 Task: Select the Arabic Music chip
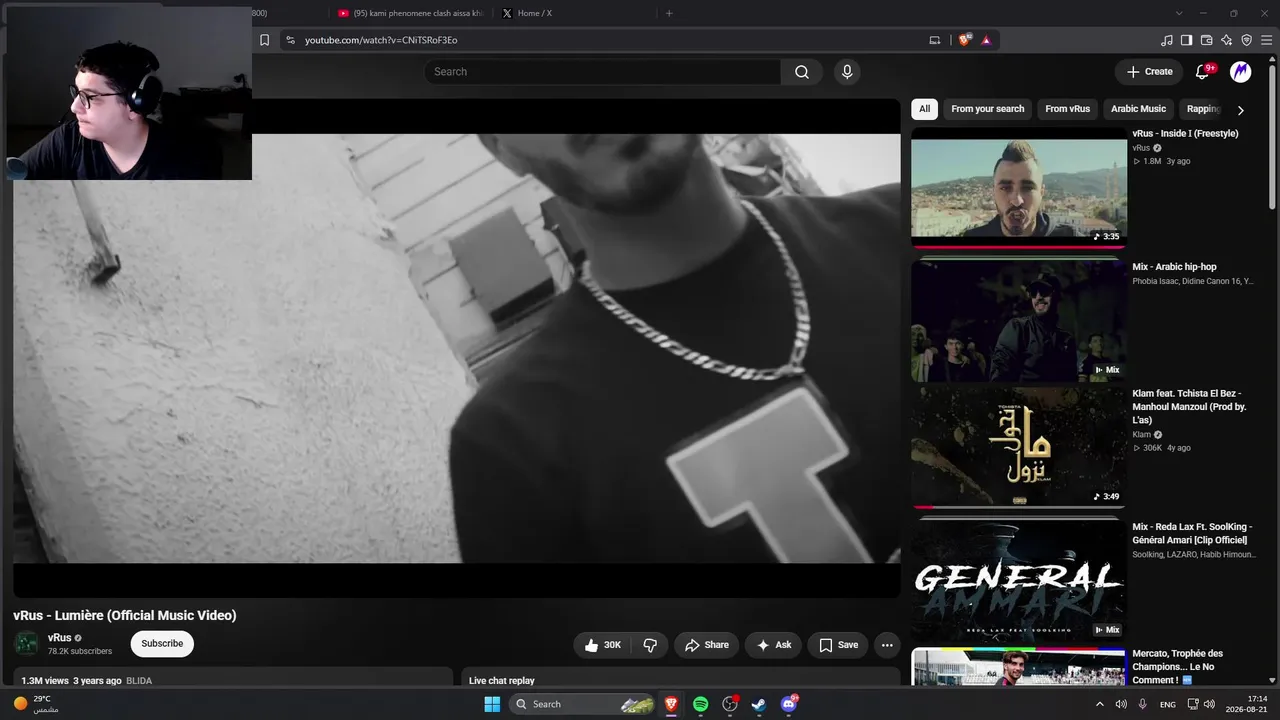point(1138,109)
